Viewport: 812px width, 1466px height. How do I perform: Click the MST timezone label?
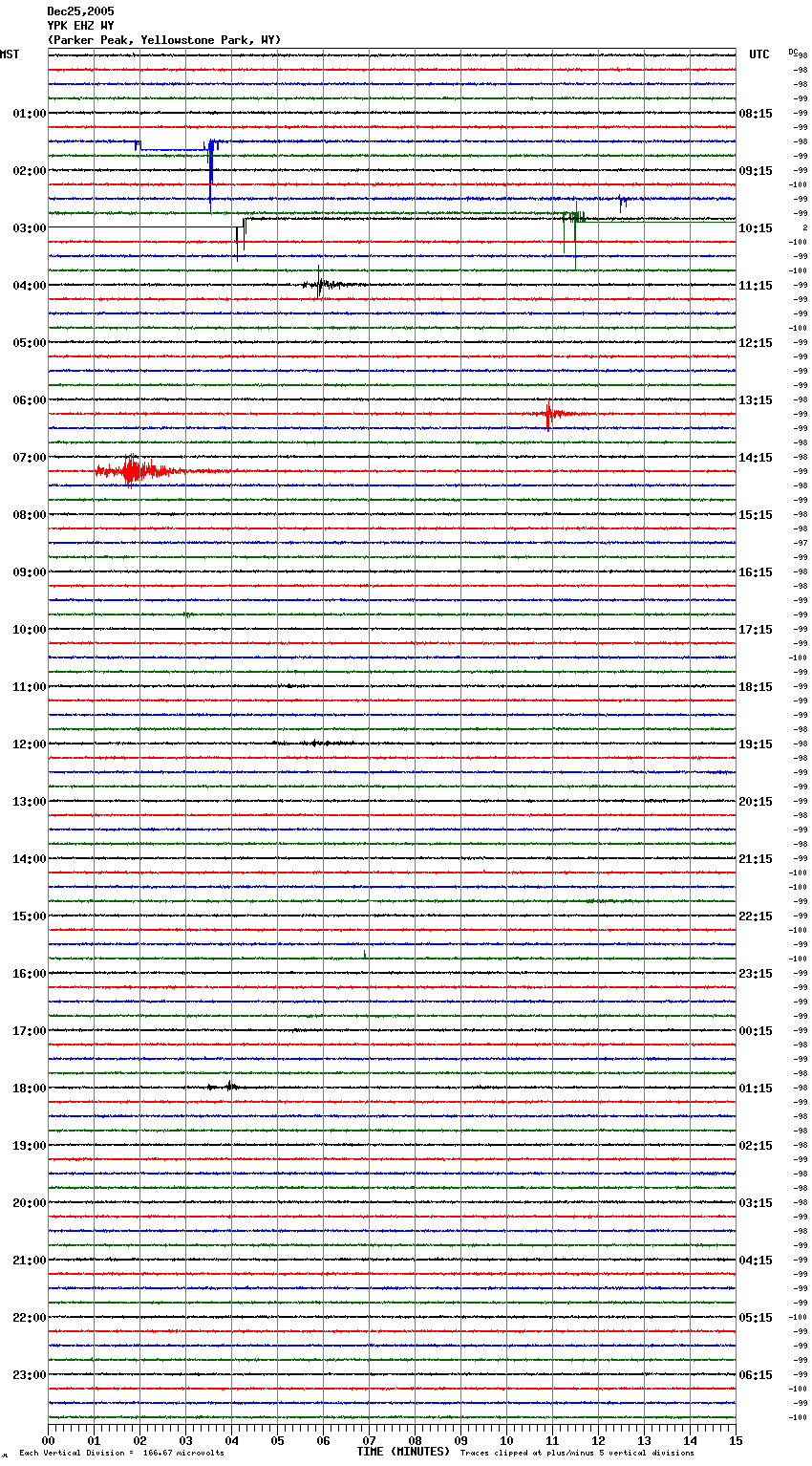(x=10, y=54)
